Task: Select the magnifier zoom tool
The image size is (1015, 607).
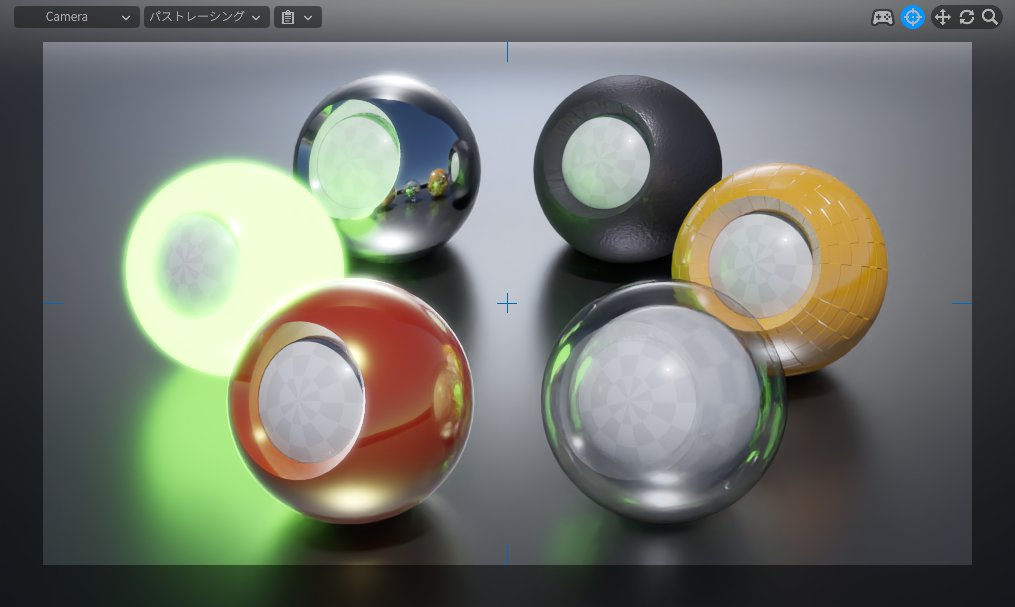Action: (989, 17)
